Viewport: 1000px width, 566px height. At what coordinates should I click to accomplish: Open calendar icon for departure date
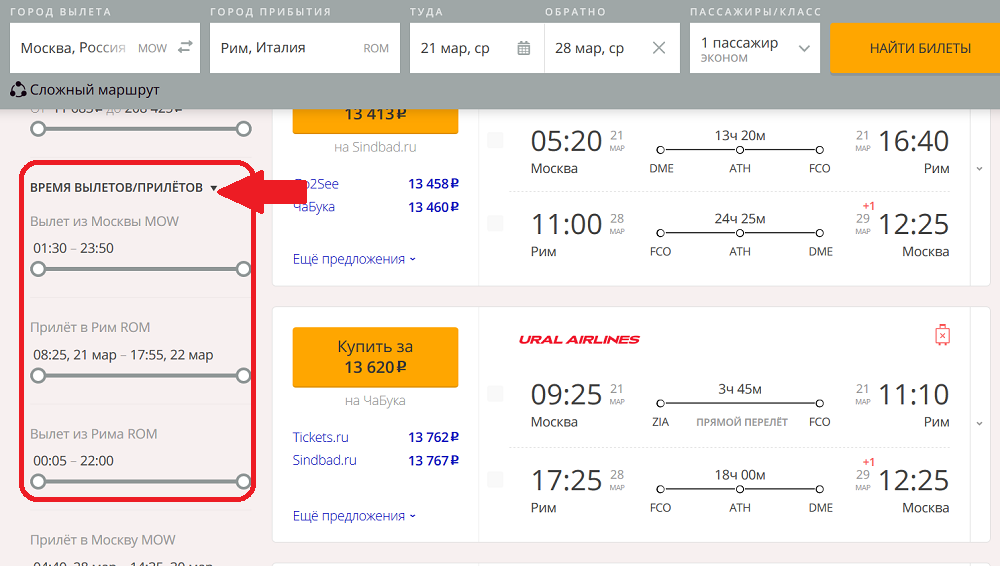tap(524, 48)
